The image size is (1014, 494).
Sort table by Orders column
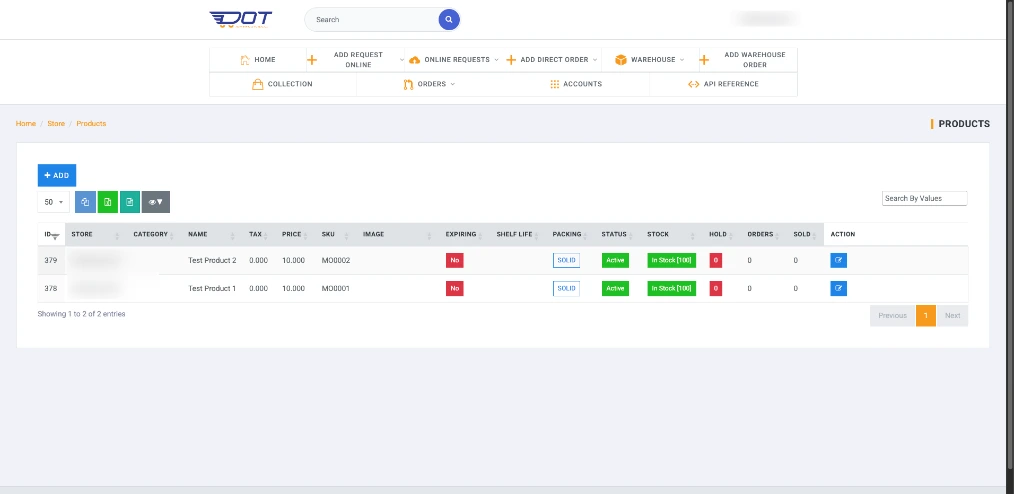tap(764, 234)
